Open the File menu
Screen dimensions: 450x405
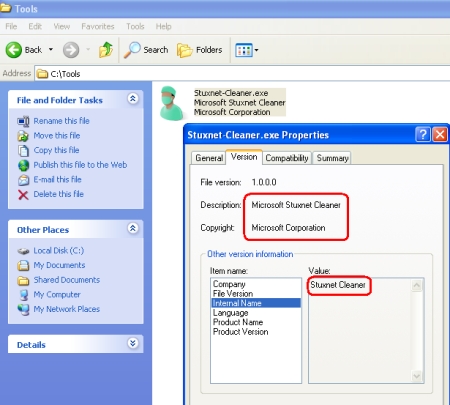click(x=11, y=26)
